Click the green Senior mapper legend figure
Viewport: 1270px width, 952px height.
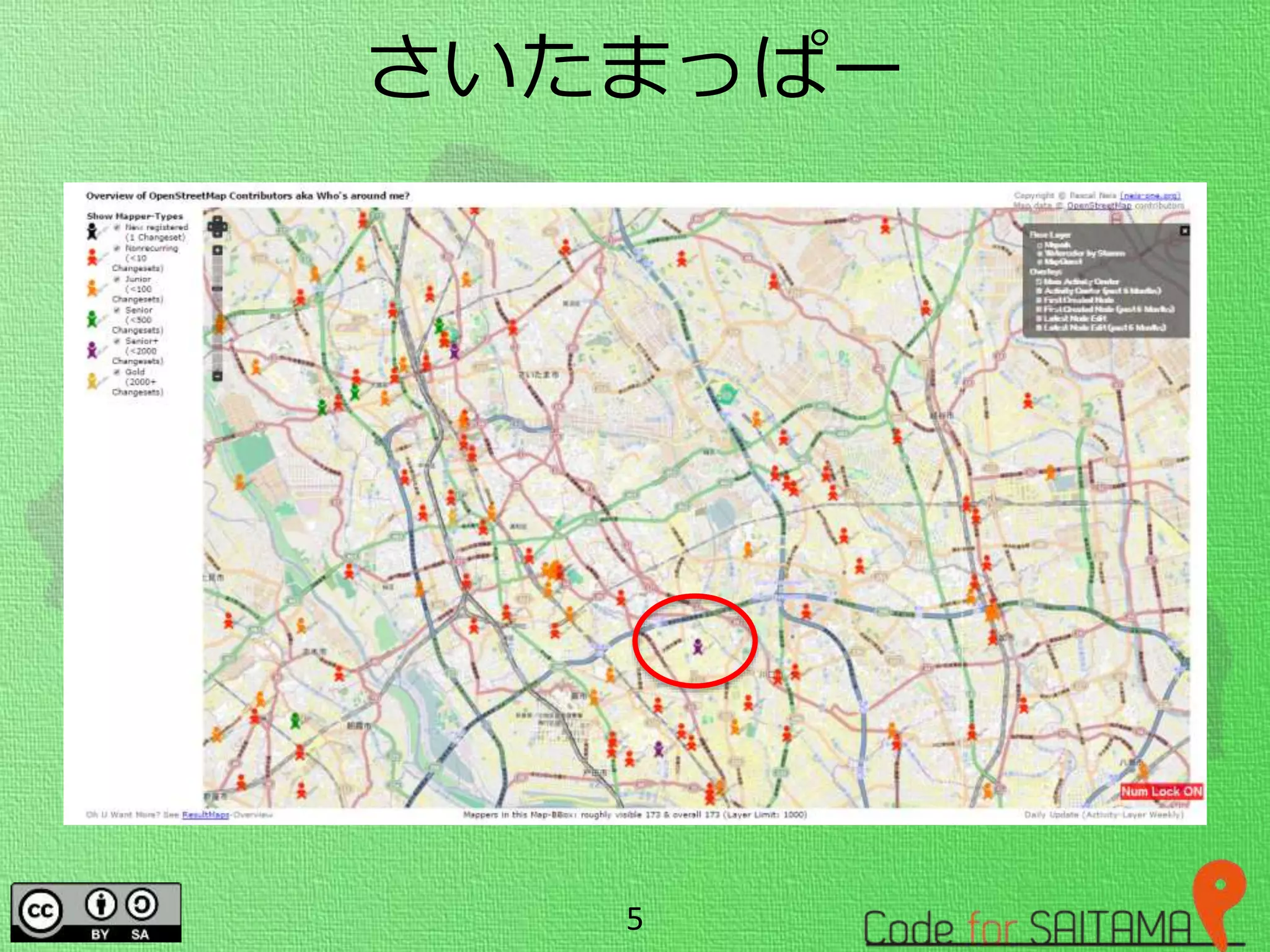[92, 319]
